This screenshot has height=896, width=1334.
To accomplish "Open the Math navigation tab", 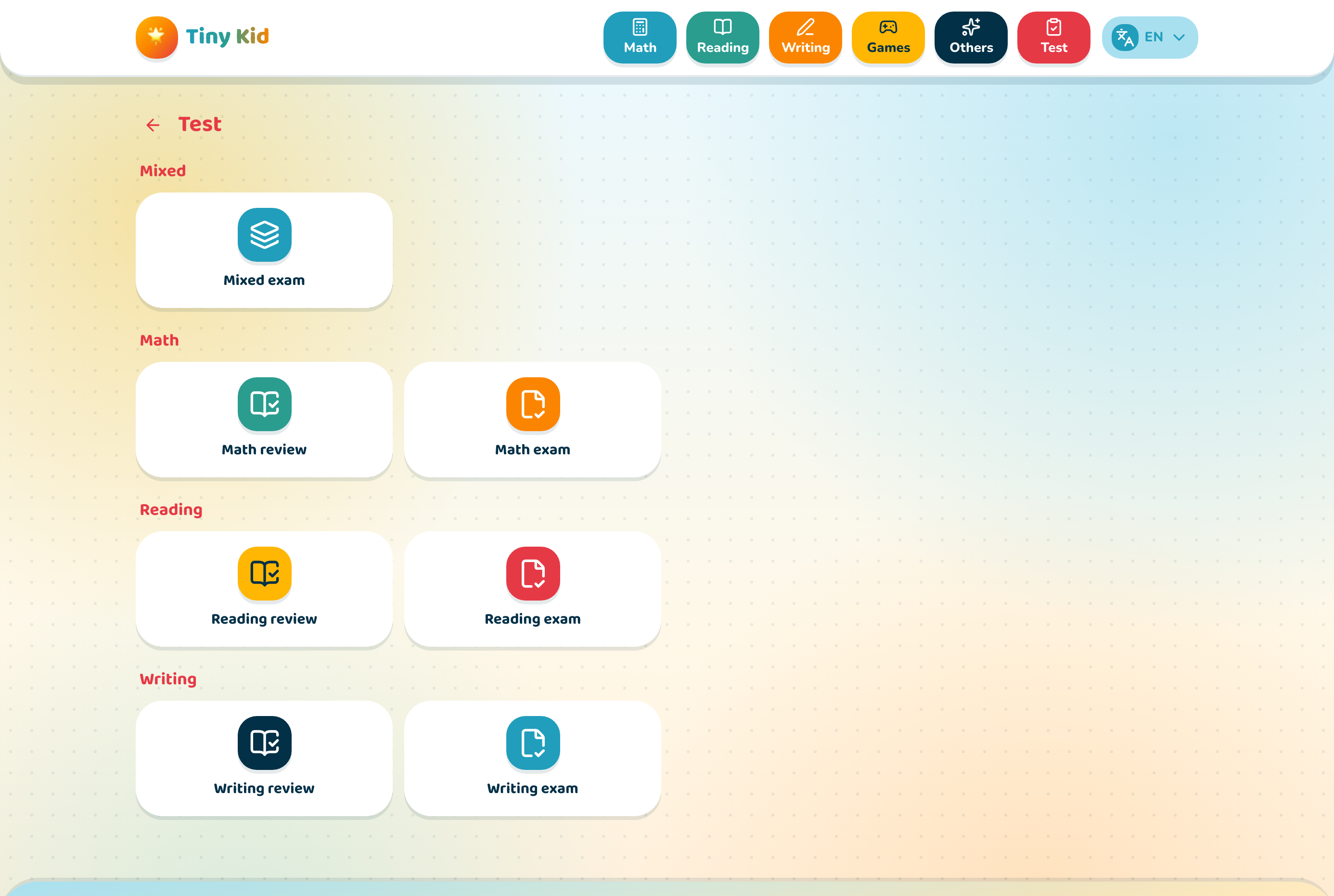I will pyautogui.click(x=640, y=37).
